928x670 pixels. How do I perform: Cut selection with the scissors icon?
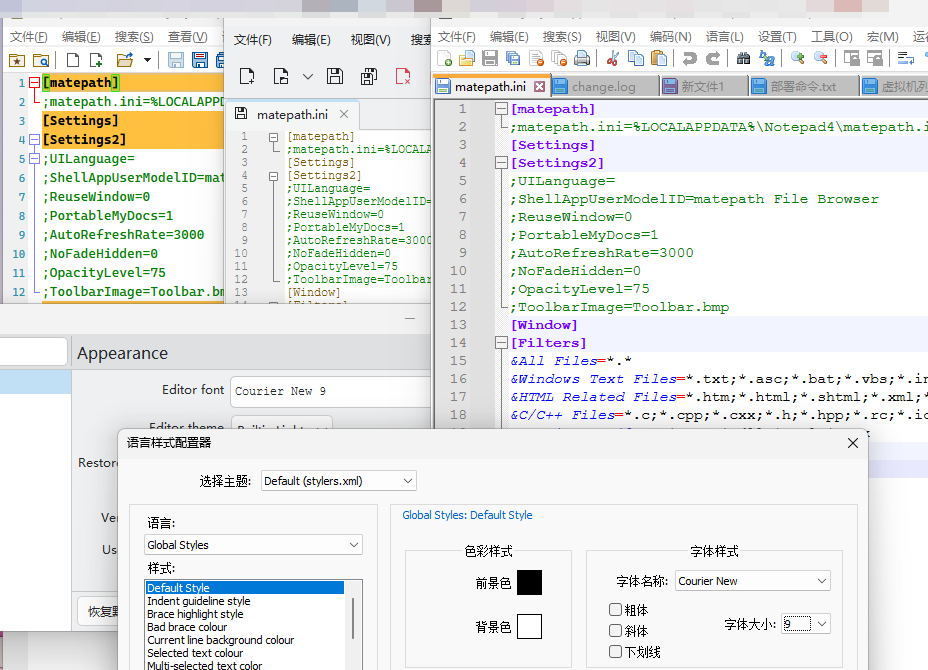[614, 56]
